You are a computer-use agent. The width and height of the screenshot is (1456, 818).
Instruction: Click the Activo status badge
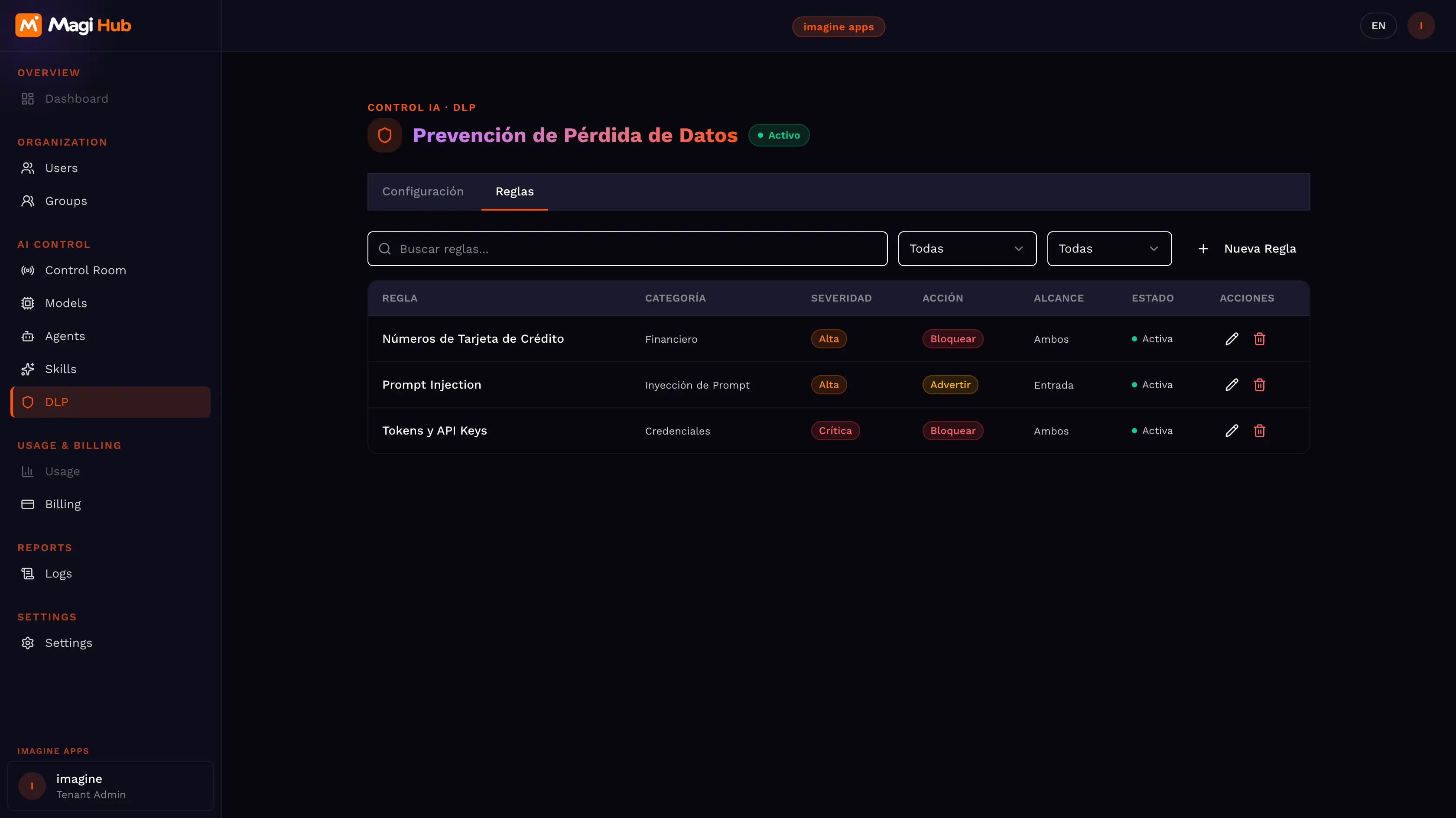tap(778, 135)
